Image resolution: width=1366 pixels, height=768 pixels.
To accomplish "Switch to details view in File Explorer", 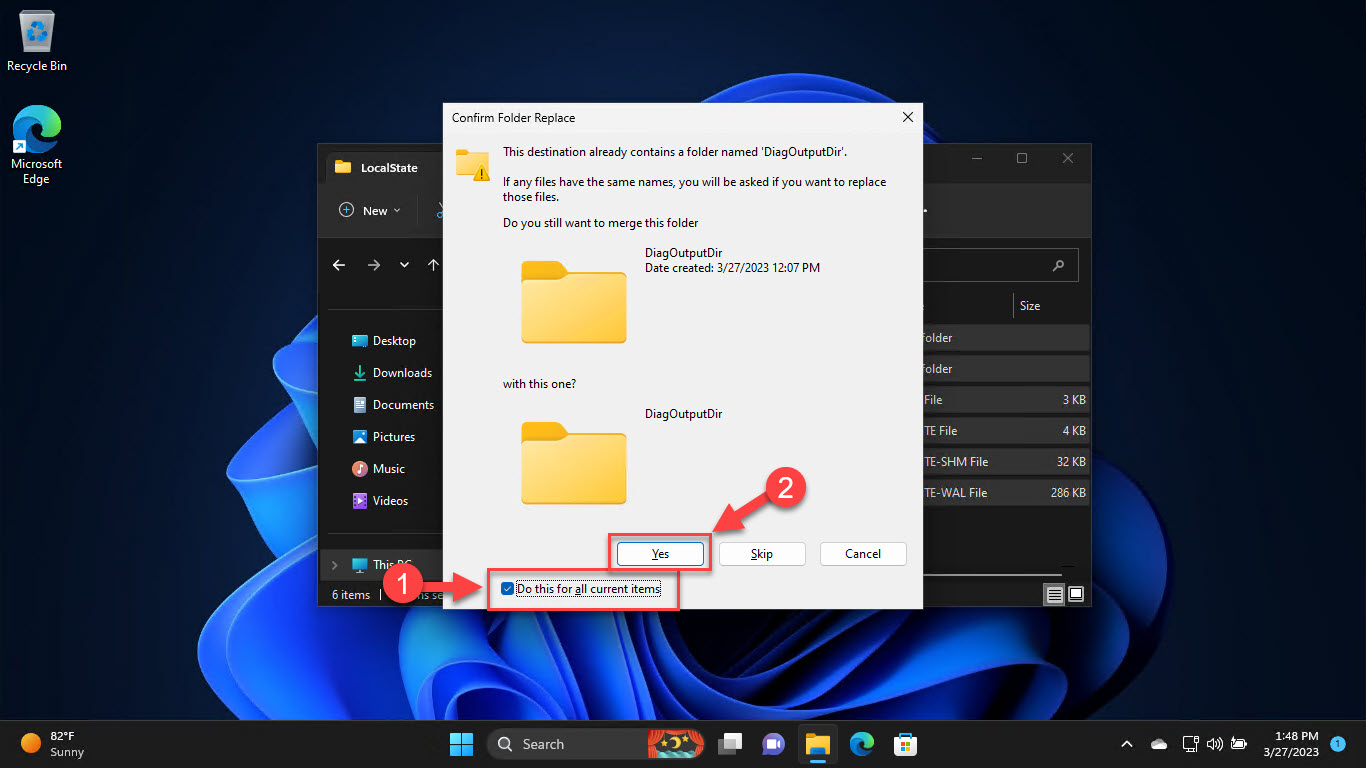I will (1054, 594).
